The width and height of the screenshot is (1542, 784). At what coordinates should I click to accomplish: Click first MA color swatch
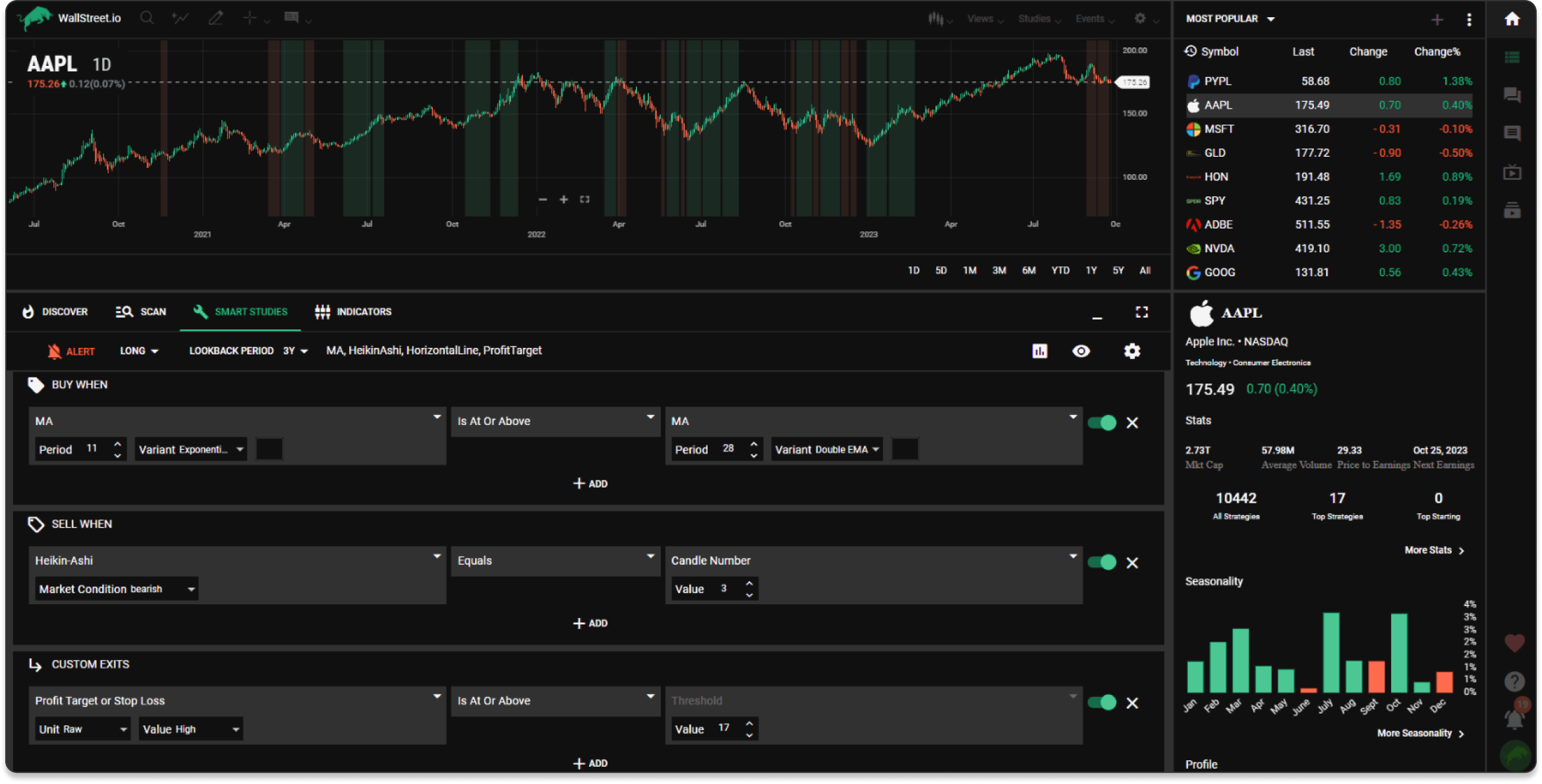tap(269, 449)
